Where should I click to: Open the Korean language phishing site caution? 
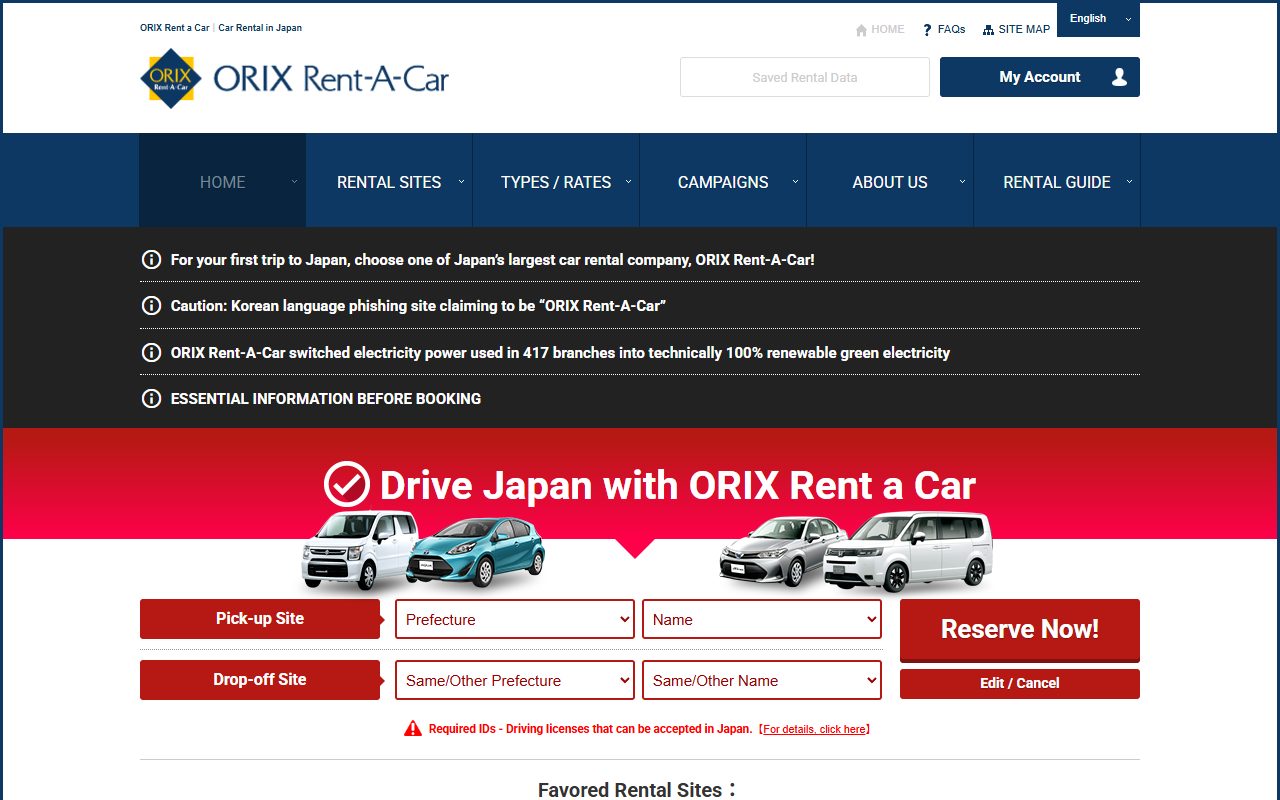click(418, 306)
